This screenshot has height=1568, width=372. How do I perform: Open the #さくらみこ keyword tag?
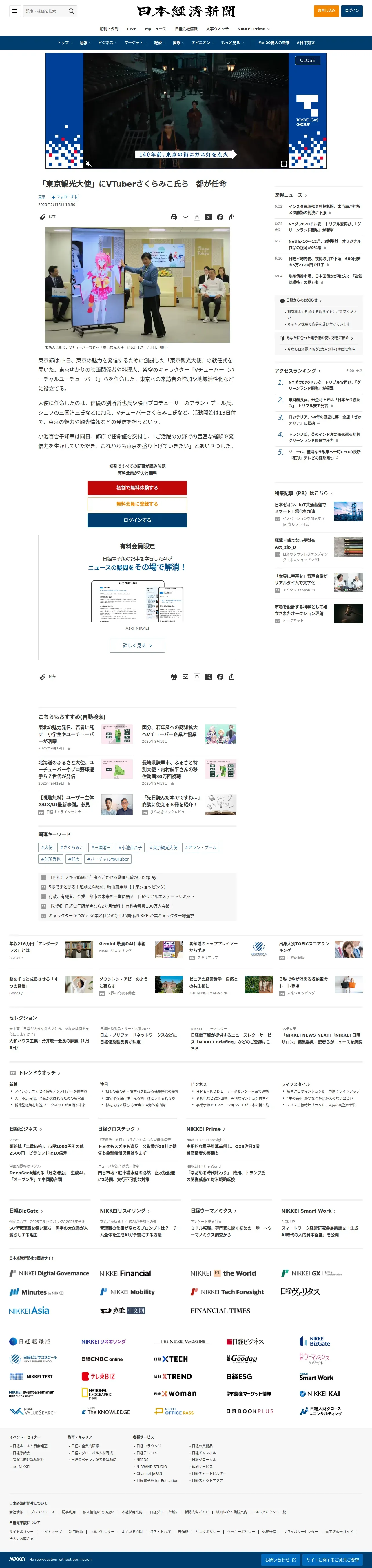(72, 847)
